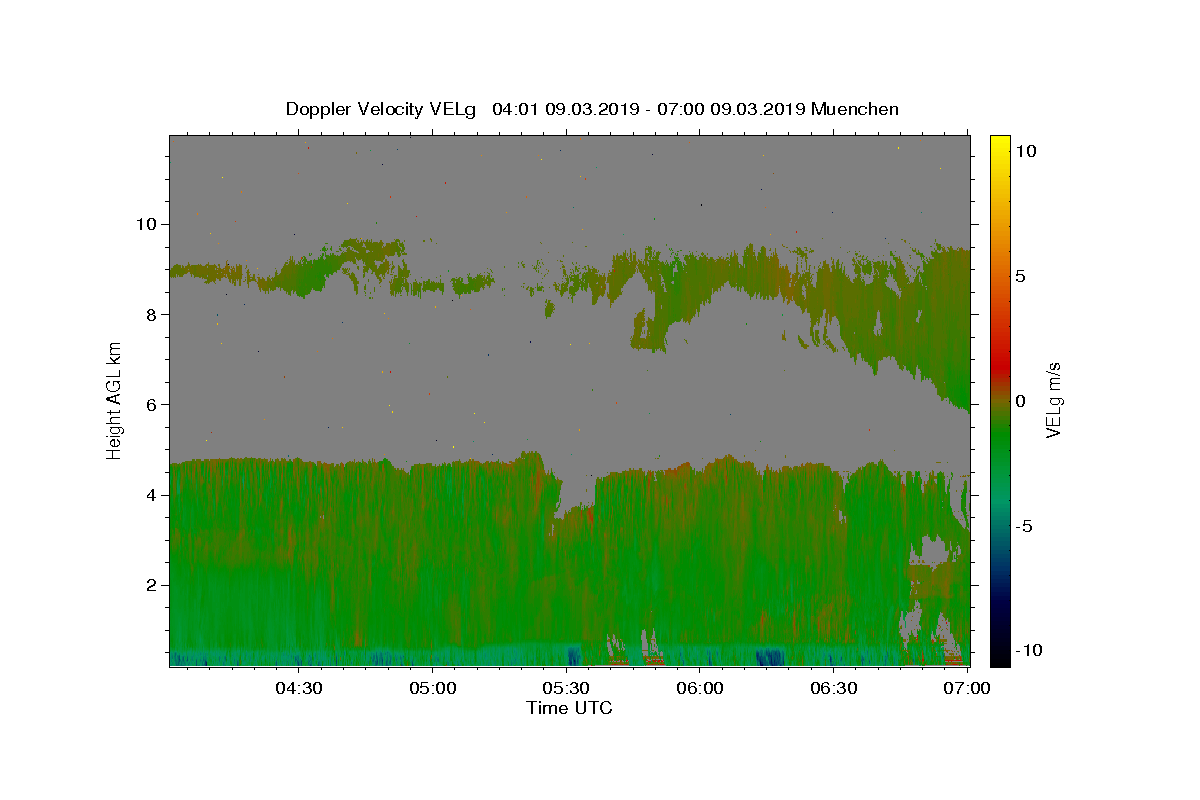This screenshot has height=800, width=1200.
Task: Click the 'VELg m/s' colorbar label
Action: point(1053,400)
